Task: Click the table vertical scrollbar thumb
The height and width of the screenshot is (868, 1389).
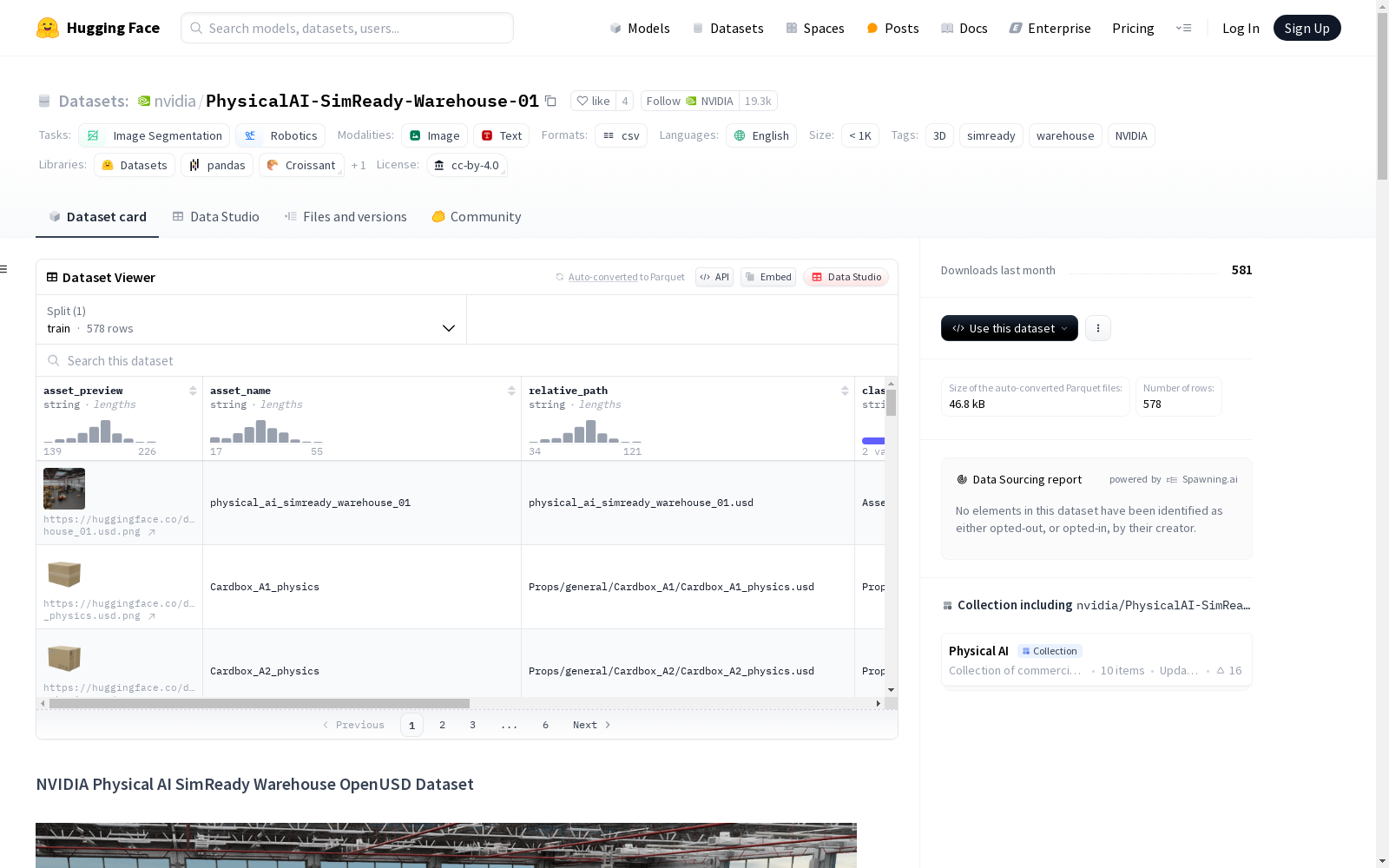Action: [891, 403]
